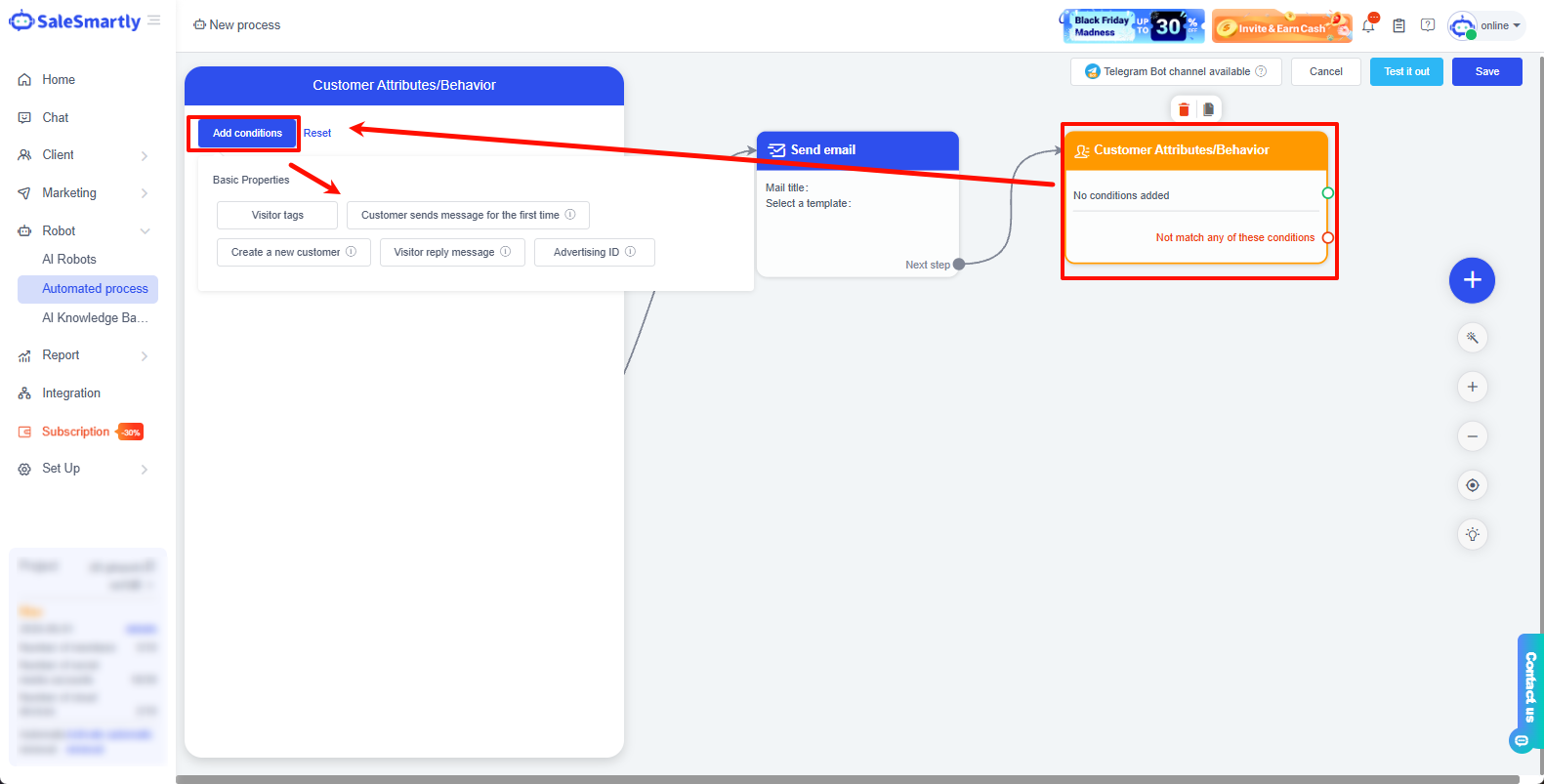
Task: Zoom in on the canvas
Action: point(1472,387)
